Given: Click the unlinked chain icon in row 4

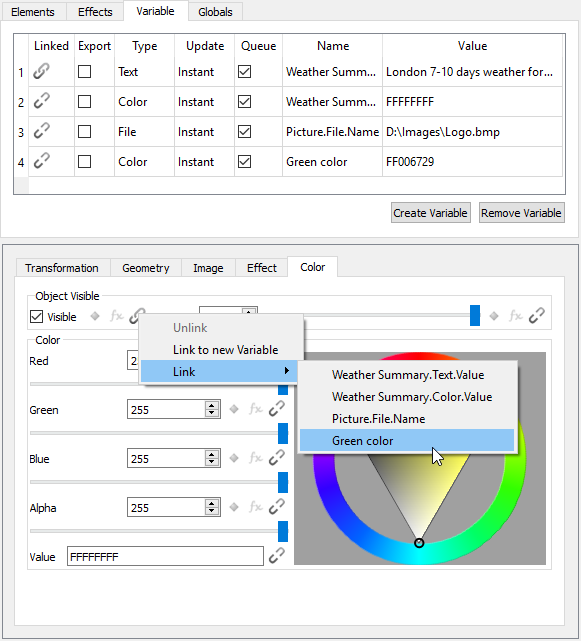Looking at the screenshot, I should pos(41,161).
